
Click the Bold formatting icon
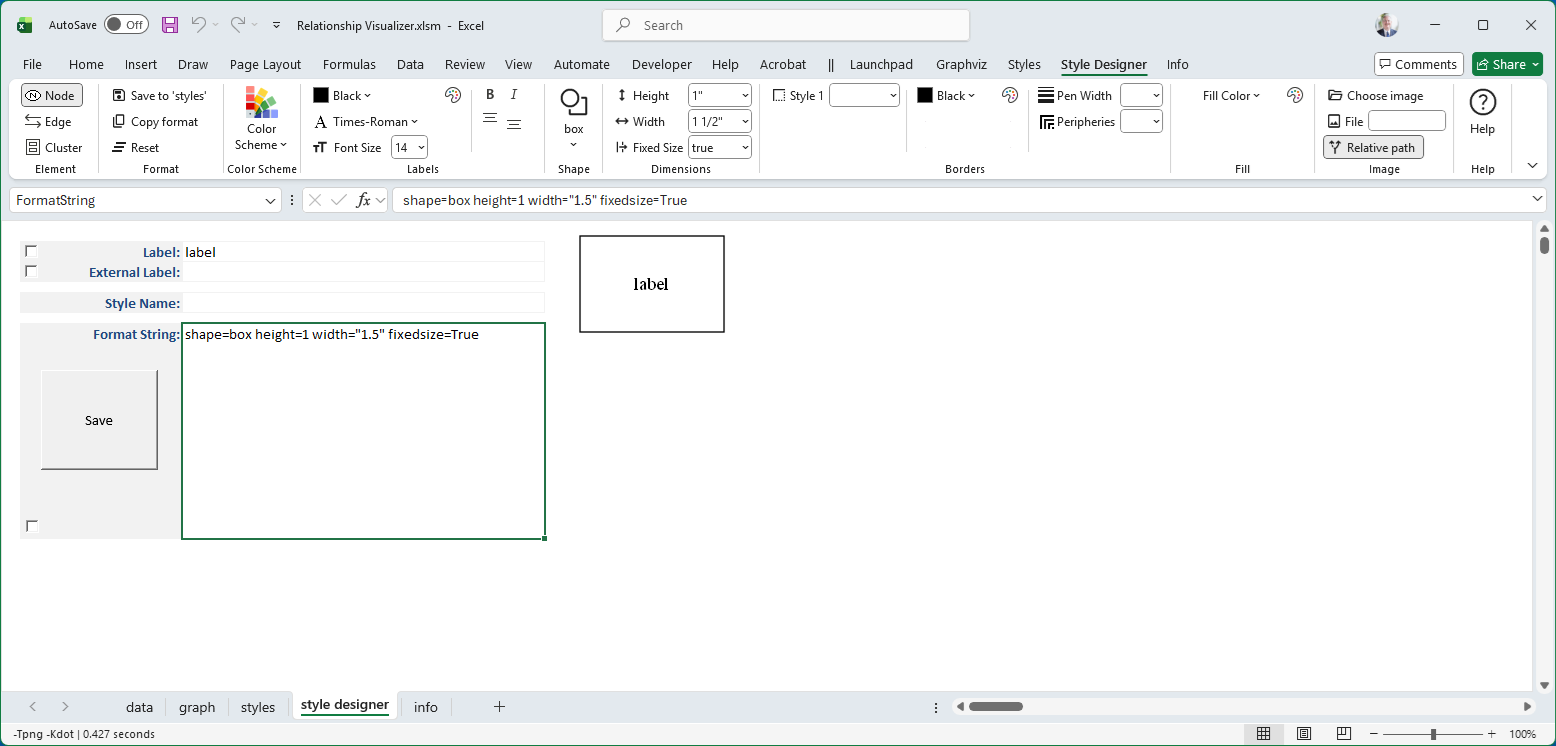click(x=490, y=95)
